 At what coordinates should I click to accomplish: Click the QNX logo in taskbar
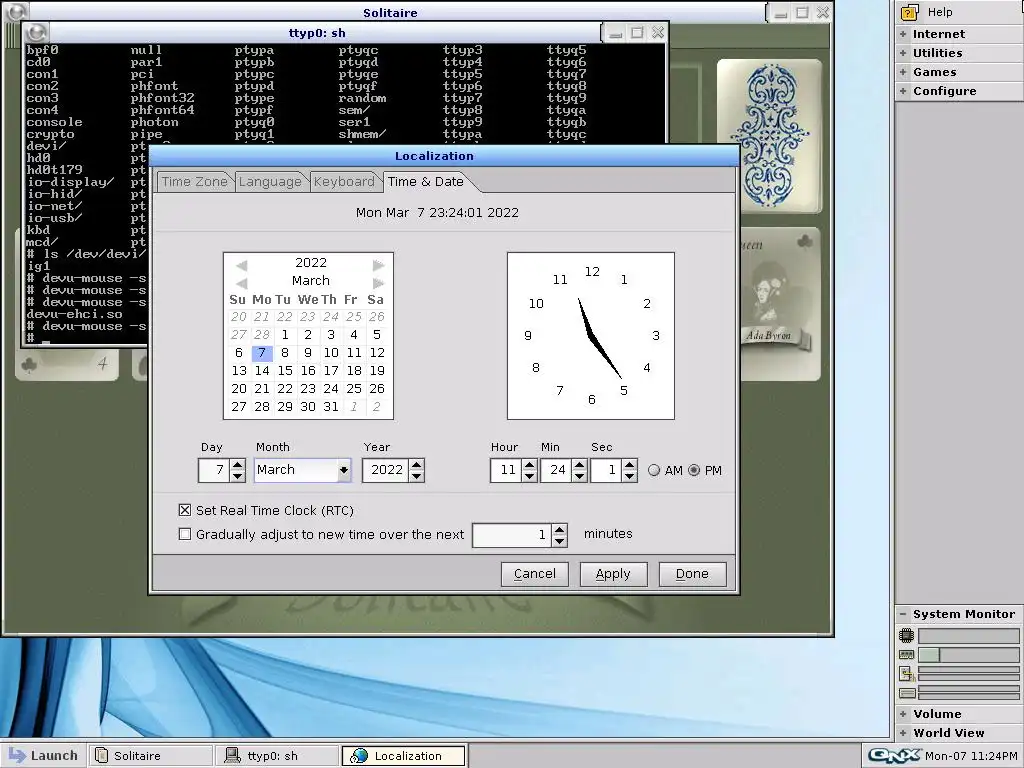[x=894, y=756]
